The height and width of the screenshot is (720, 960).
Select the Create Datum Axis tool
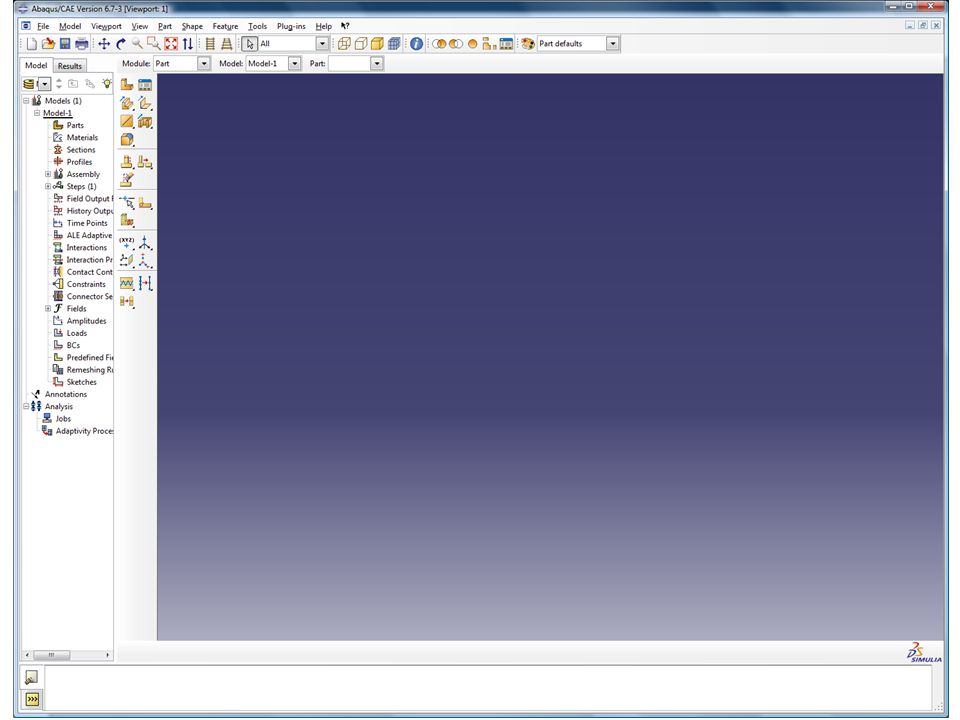(145, 243)
